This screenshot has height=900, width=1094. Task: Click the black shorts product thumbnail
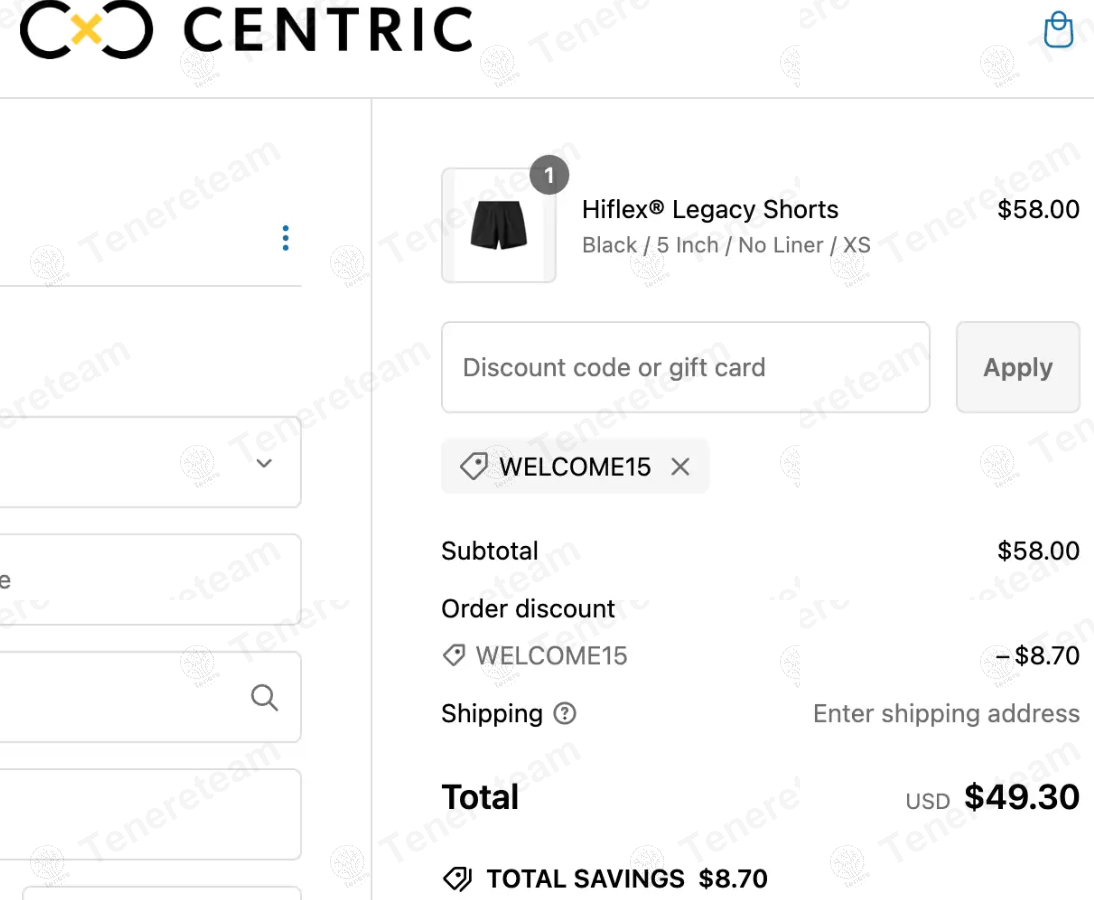pos(498,226)
